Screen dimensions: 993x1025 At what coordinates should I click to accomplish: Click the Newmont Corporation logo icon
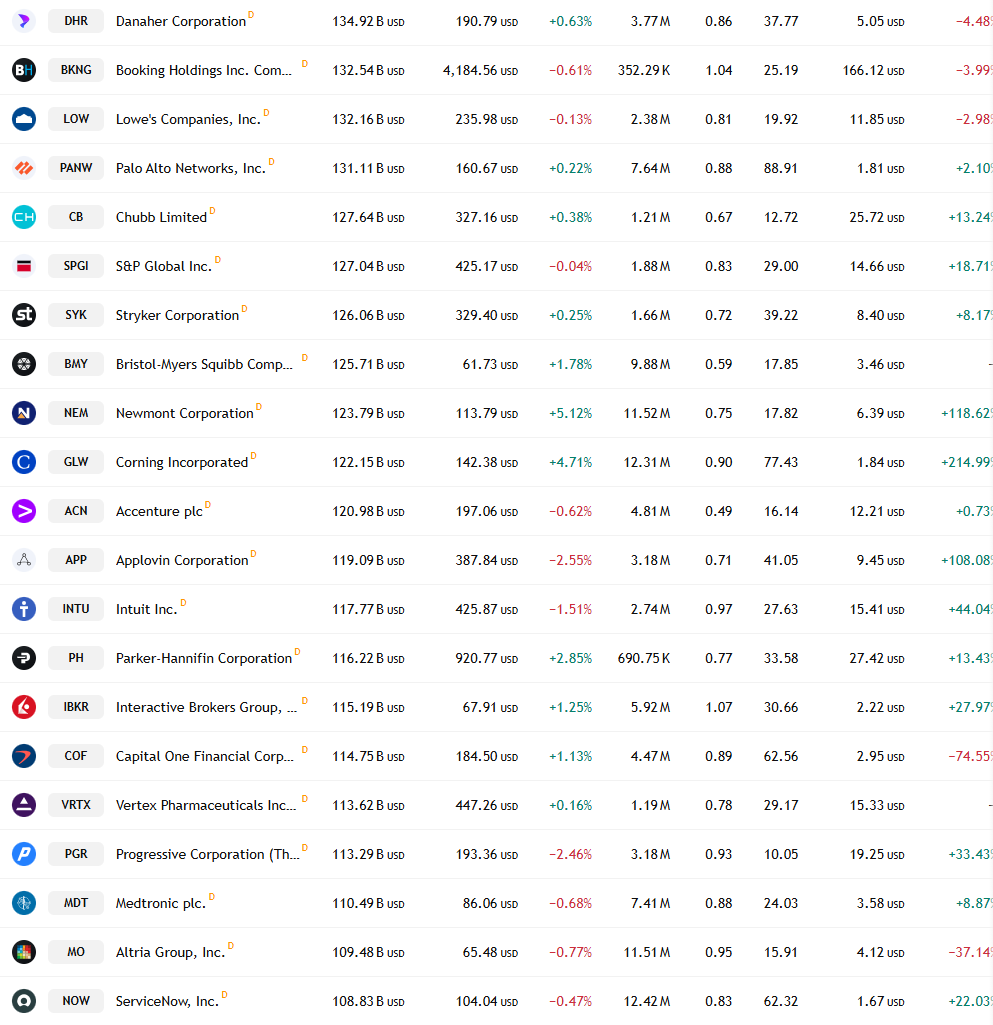(24, 413)
